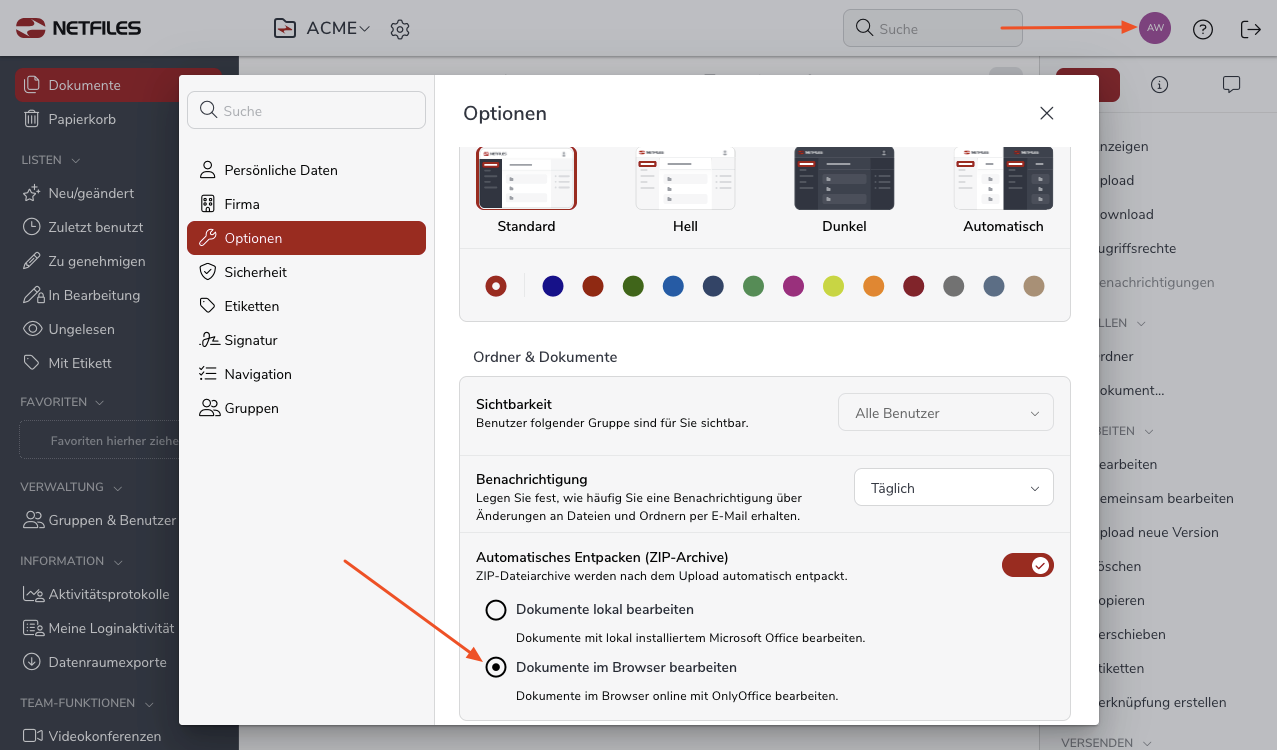The width and height of the screenshot is (1277, 750).
Task: Pick the orange accent color swatch
Action: (874, 287)
